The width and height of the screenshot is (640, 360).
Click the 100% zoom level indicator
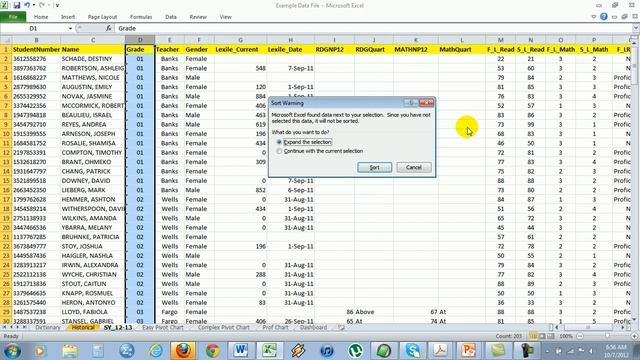coord(566,336)
